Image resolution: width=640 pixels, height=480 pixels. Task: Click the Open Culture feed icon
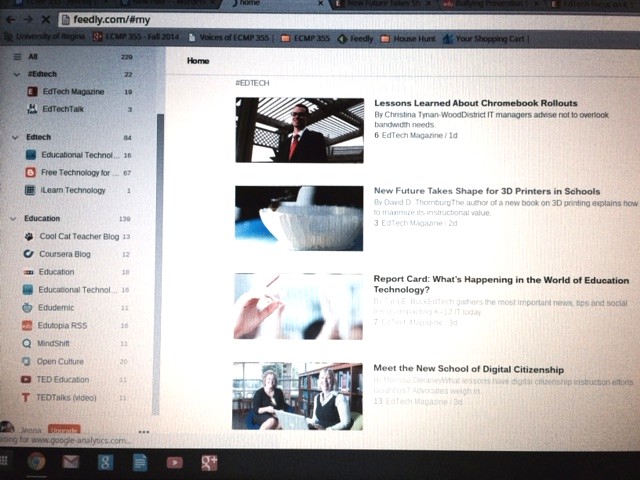[26, 361]
